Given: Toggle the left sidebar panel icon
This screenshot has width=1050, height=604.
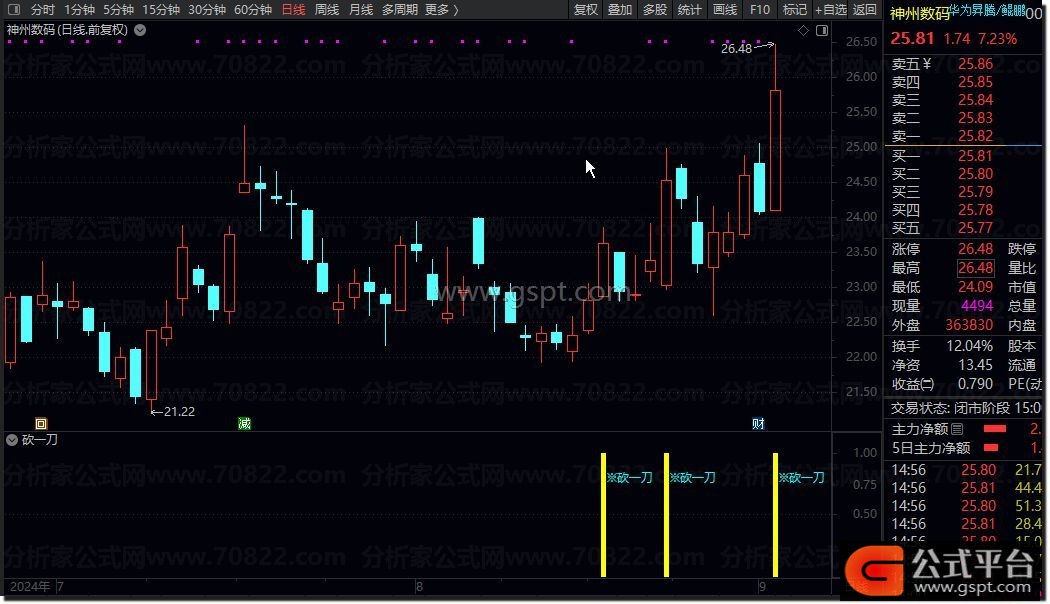Looking at the screenshot, I should point(13,9).
